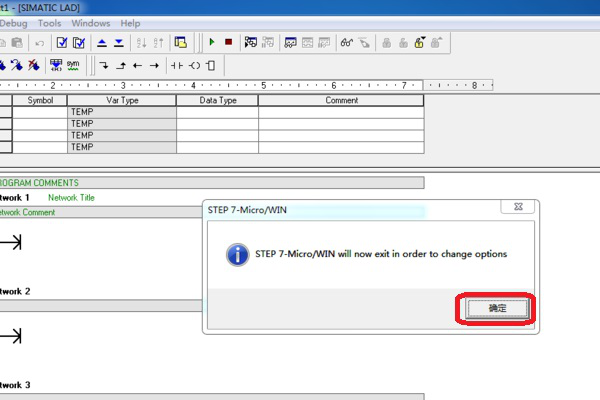The width and height of the screenshot is (600, 400).
Task: Click the next bookmark icon
Action: tap(16, 65)
